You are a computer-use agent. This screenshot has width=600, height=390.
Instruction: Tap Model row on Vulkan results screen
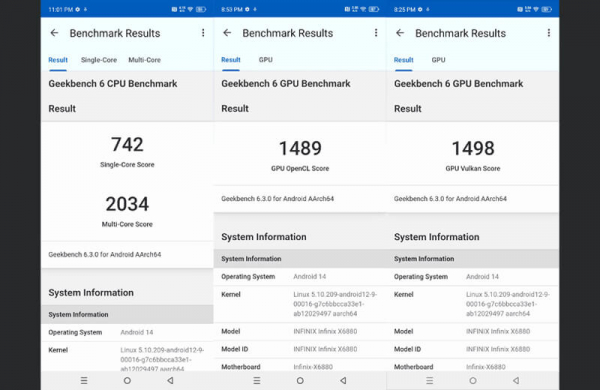point(473,331)
